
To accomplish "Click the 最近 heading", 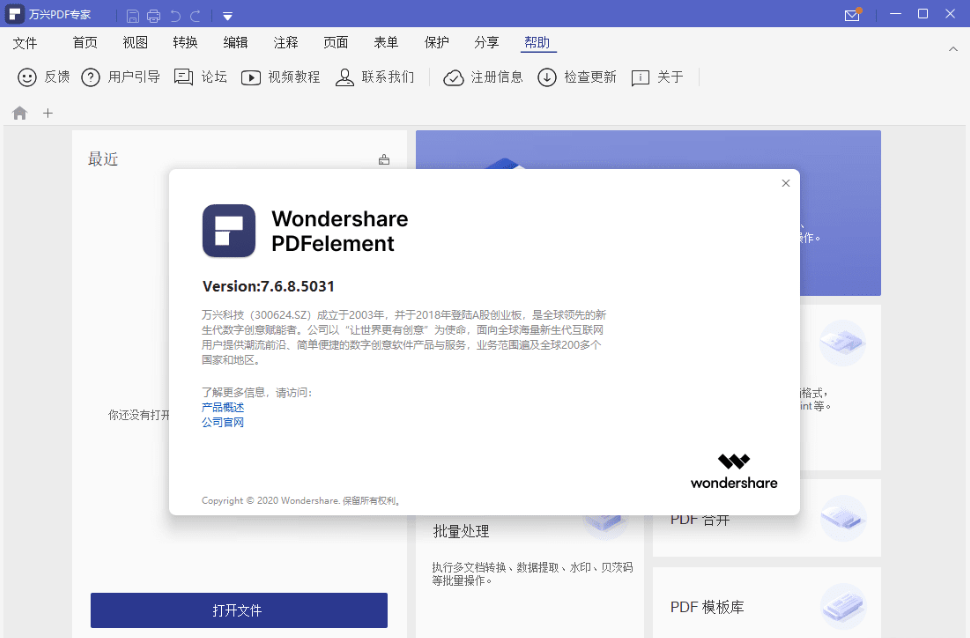I will click(x=103, y=159).
